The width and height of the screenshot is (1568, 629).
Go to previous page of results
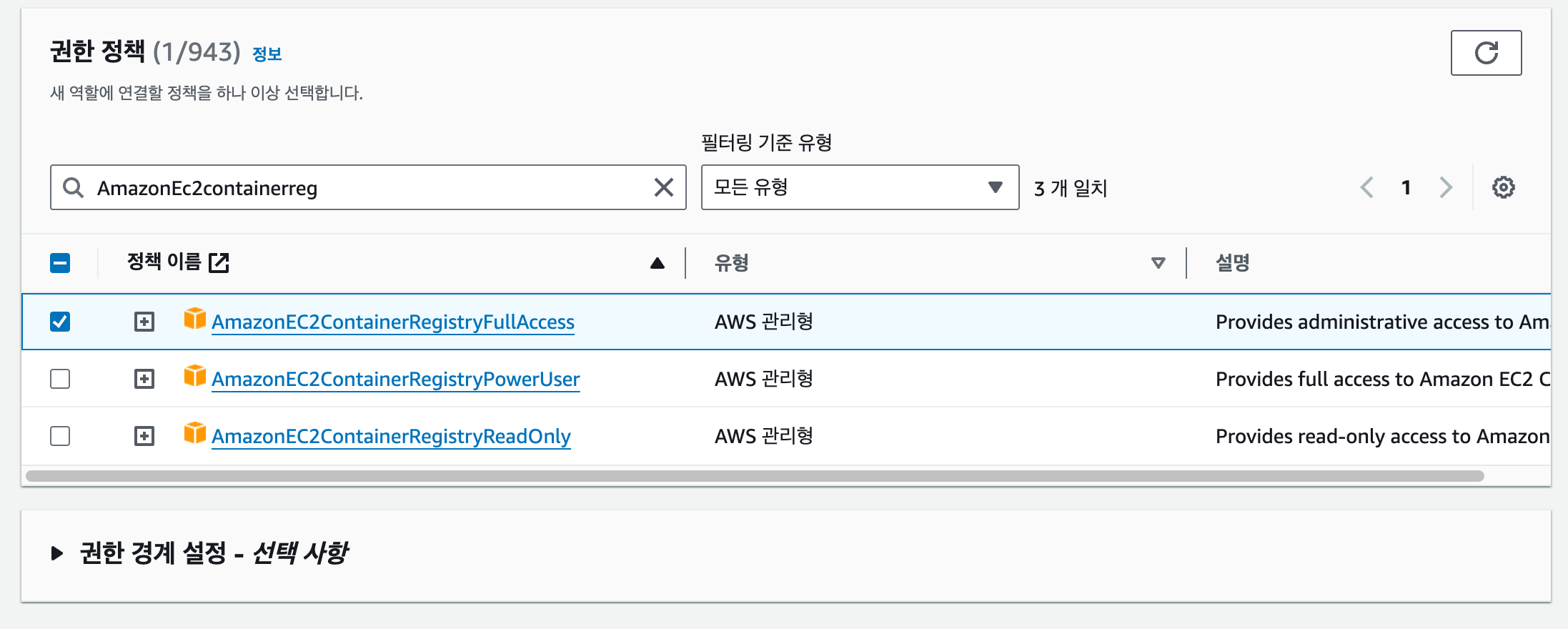(1367, 187)
